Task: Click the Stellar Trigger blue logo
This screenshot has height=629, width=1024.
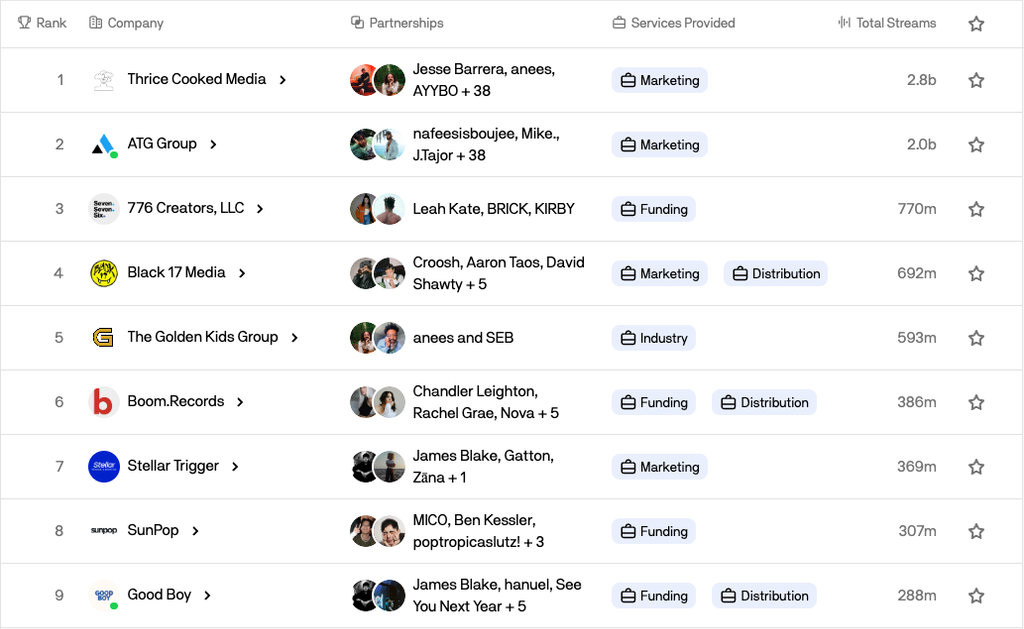Action: click(x=104, y=466)
